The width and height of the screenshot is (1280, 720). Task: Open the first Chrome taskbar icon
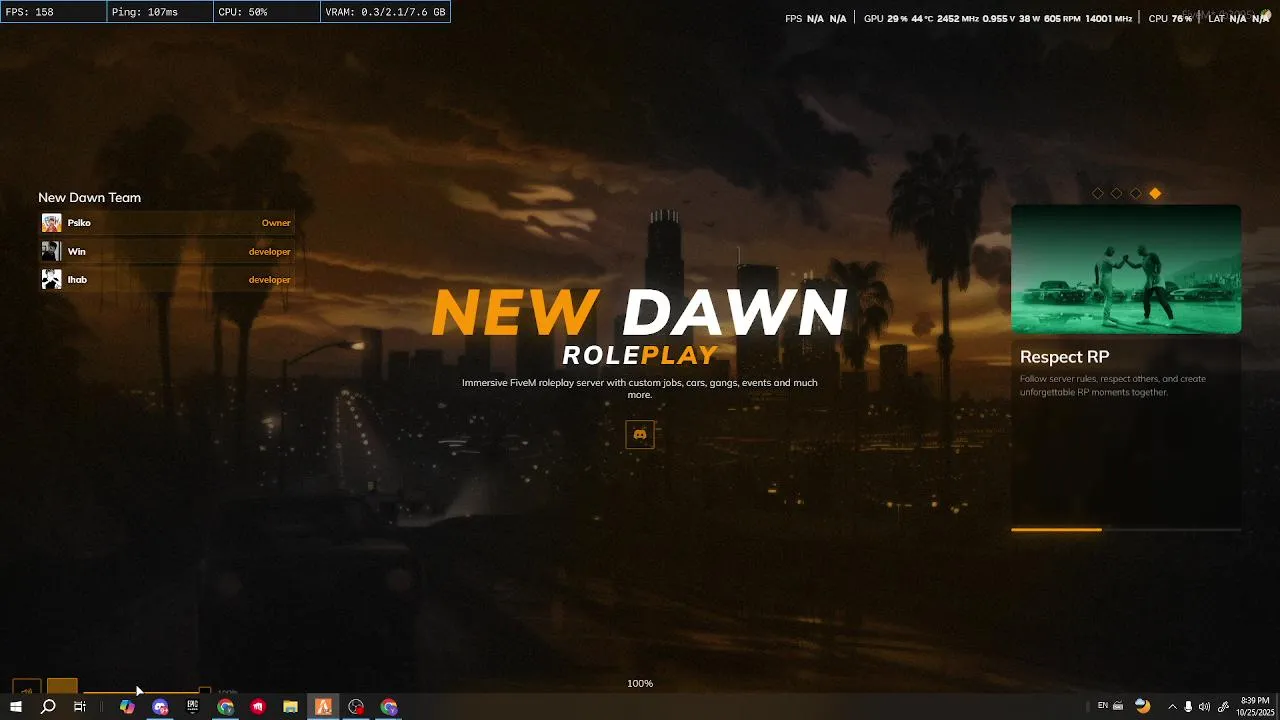(x=226, y=707)
